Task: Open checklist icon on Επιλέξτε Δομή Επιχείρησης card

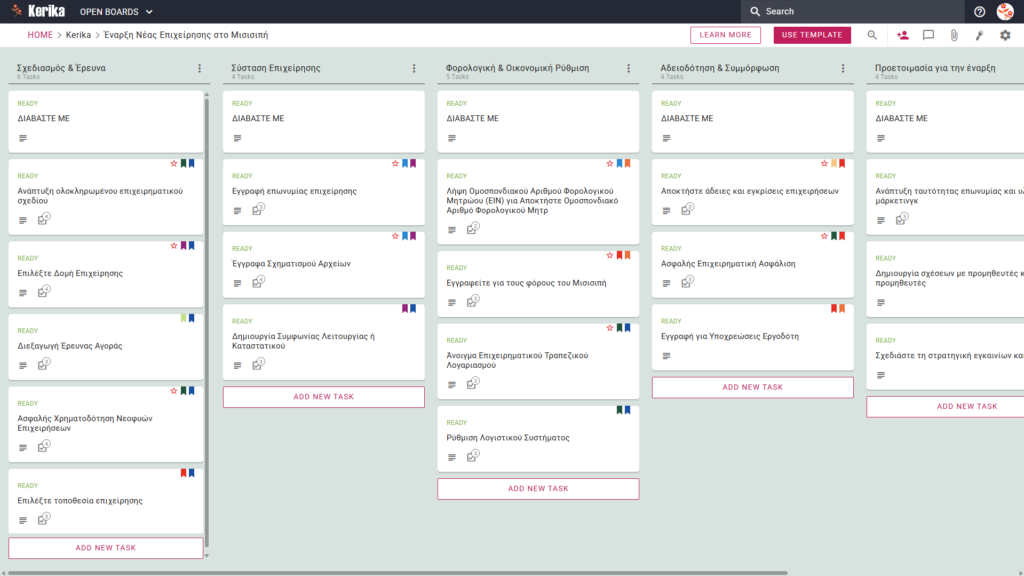Action: click(43, 292)
